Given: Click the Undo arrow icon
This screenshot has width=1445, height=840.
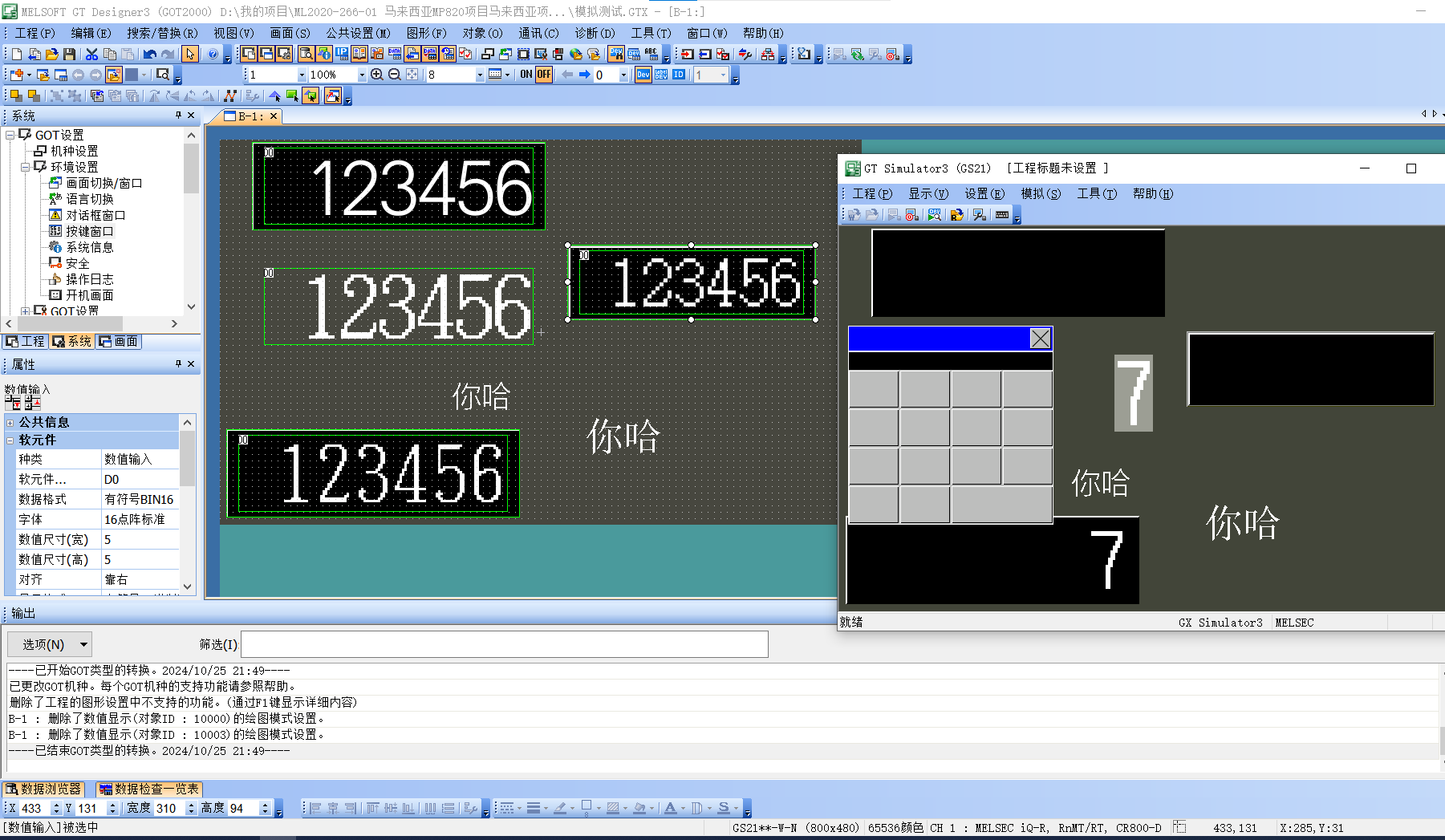Looking at the screenshot, I should pyautogui.click(x=149, y=55).
